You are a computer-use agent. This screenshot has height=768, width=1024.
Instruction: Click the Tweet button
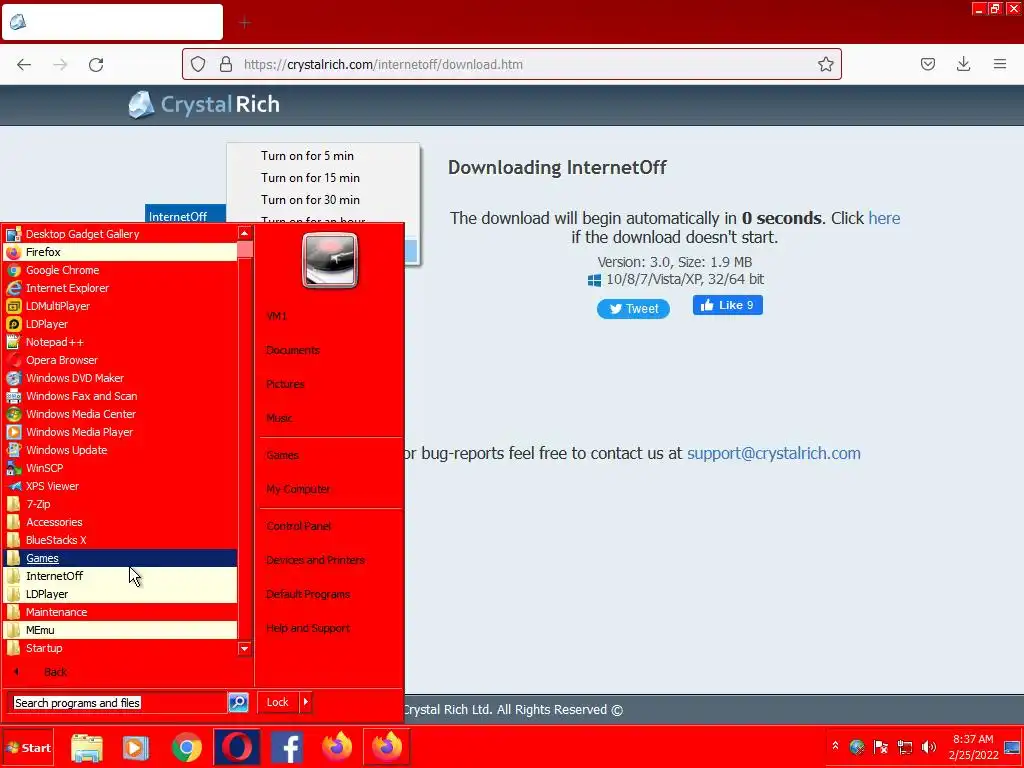(633, 309)
